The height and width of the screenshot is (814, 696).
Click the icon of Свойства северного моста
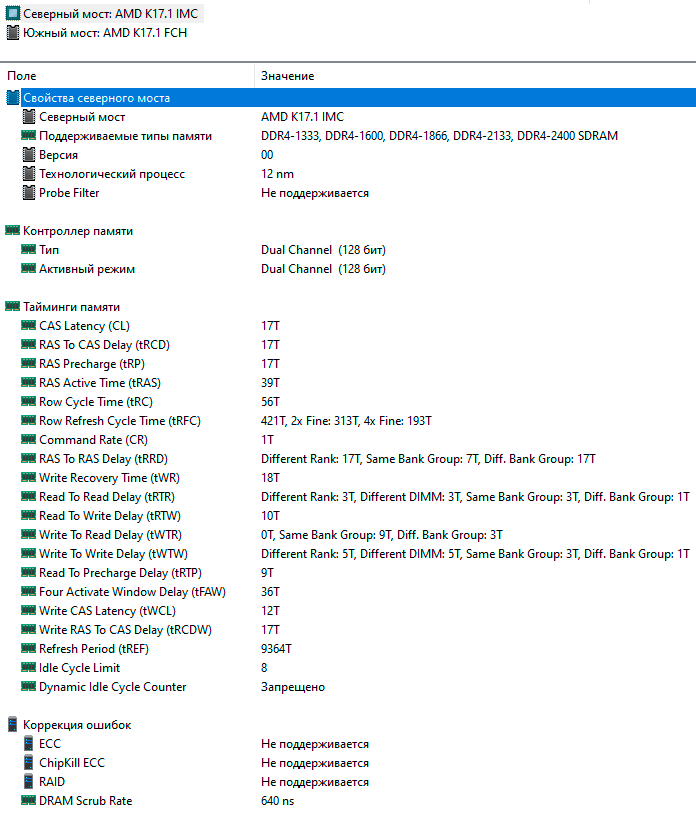pos(12,98)
